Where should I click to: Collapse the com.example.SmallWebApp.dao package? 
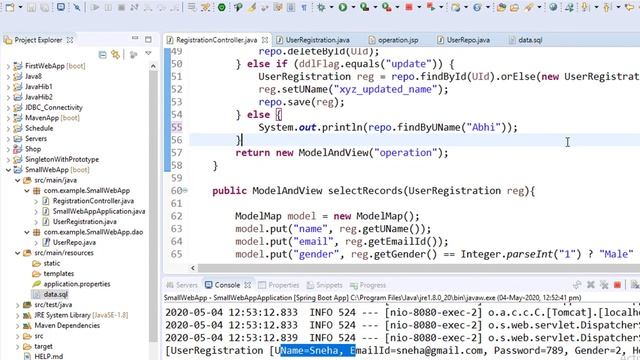click(27, 232)
